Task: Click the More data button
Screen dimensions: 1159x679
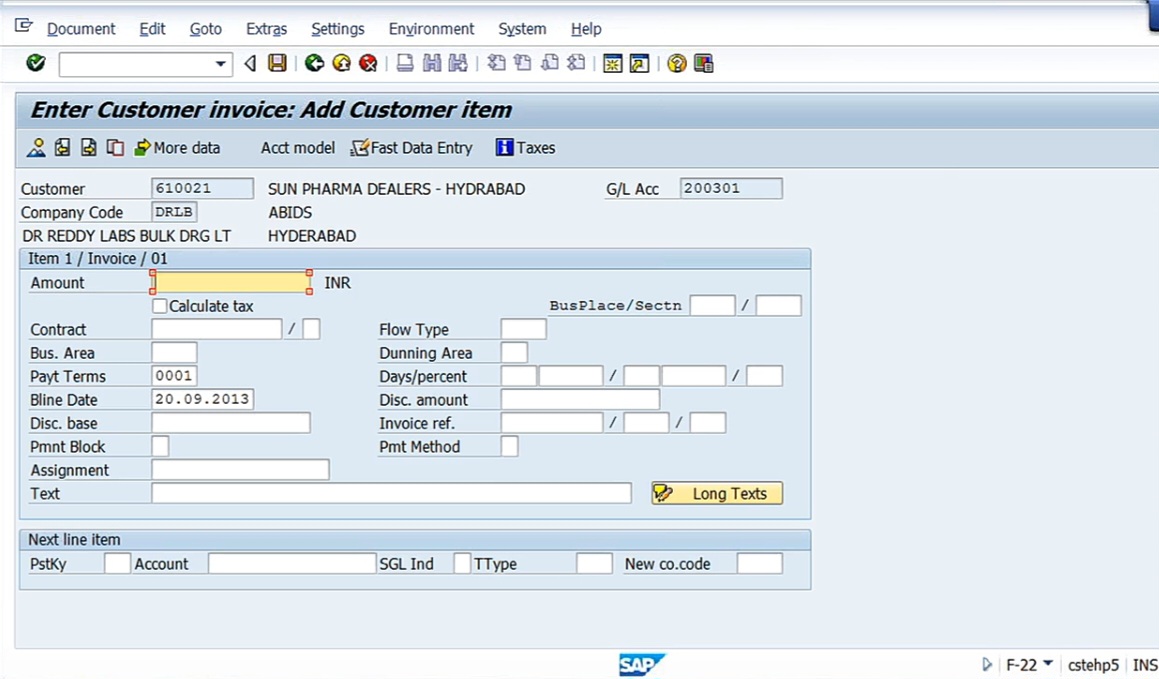Action: point(177,148)
